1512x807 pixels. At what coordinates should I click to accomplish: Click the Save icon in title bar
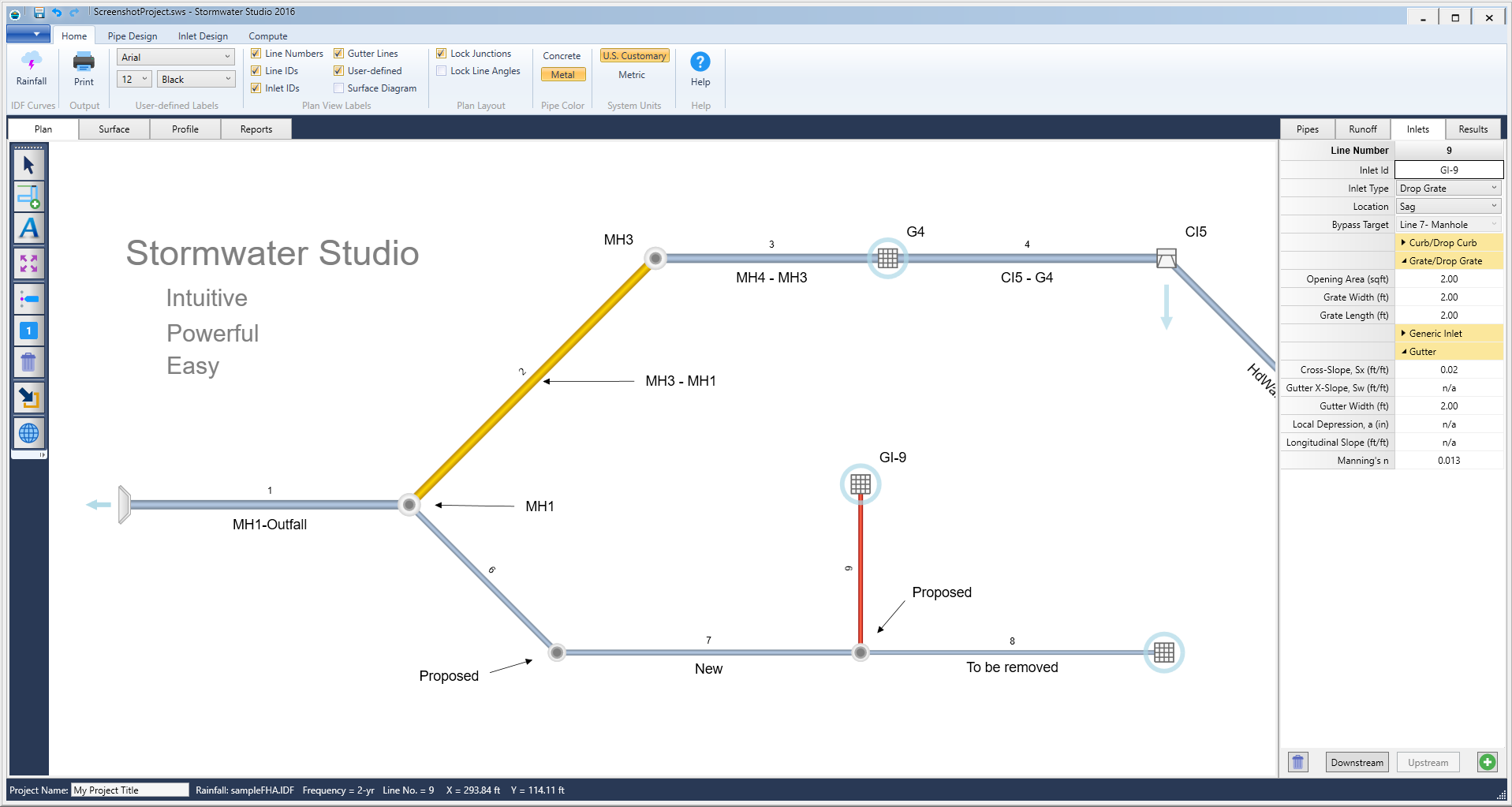click(x=39, y=13)
